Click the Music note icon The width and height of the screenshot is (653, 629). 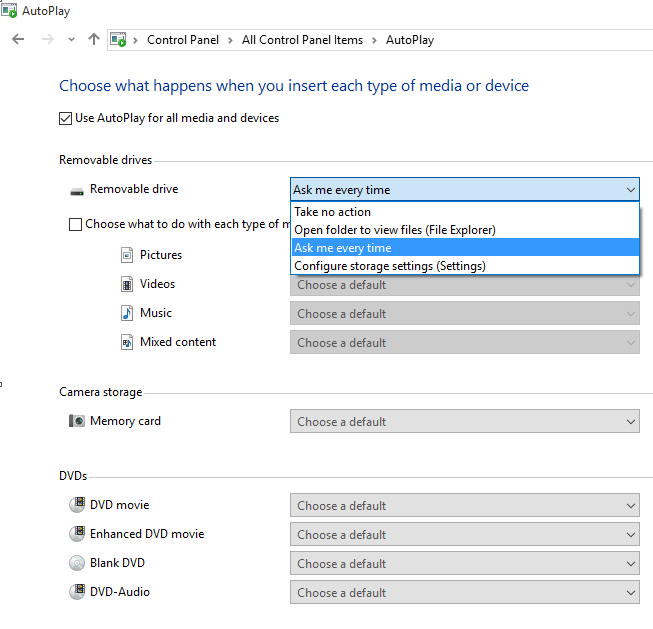tap(127, 313)
